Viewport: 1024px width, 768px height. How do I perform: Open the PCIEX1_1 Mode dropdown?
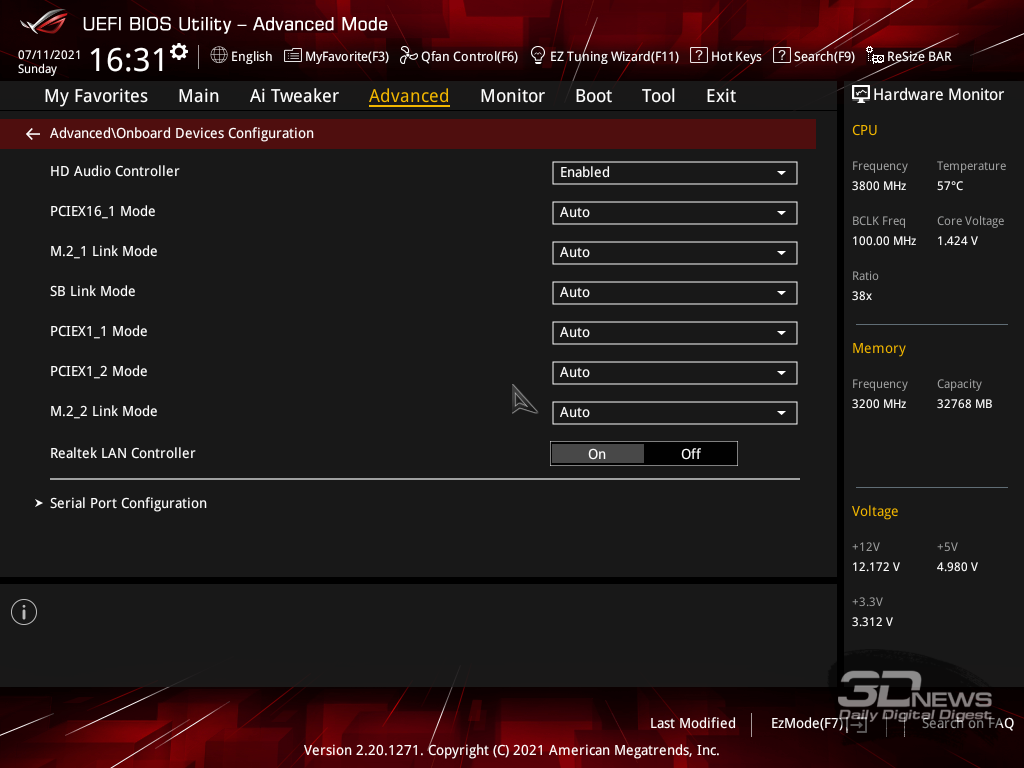675,332
